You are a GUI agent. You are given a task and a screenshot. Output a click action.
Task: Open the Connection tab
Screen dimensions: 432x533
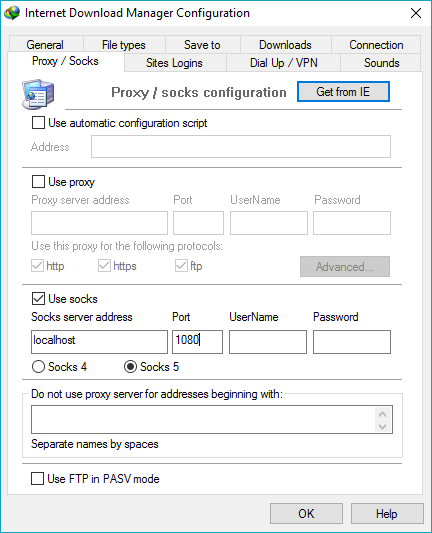[x=376, y=45]
